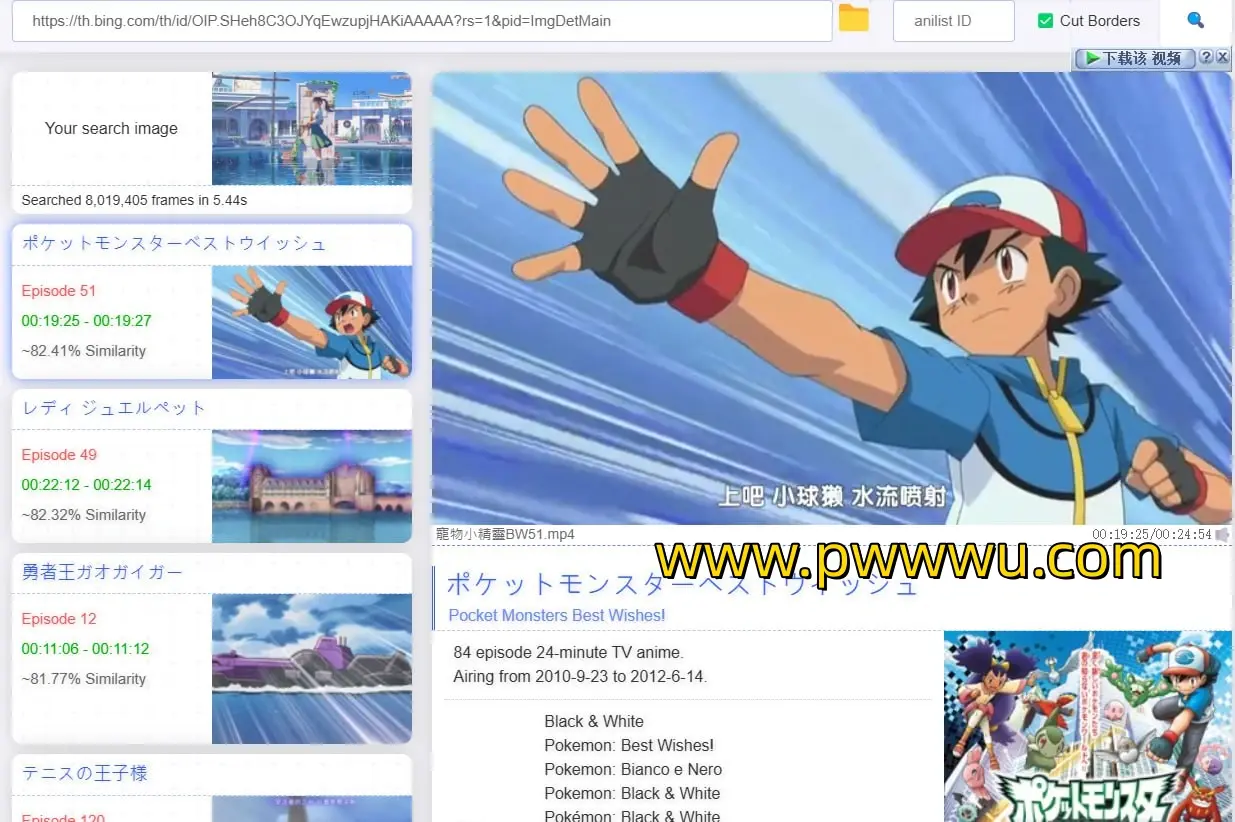Select the Episode 12 purple ship thumbnail
The width and height of the screenshot is (1235, 822).
click(x=311, y=668)
